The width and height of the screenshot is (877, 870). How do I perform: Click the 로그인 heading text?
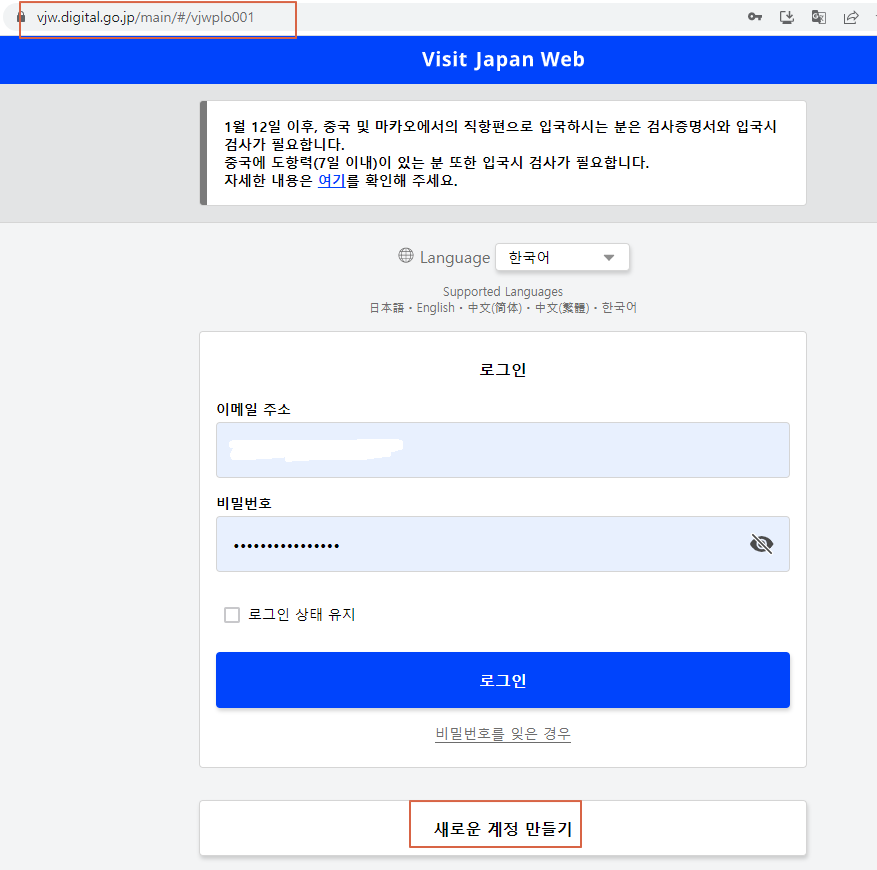point(503,370)
